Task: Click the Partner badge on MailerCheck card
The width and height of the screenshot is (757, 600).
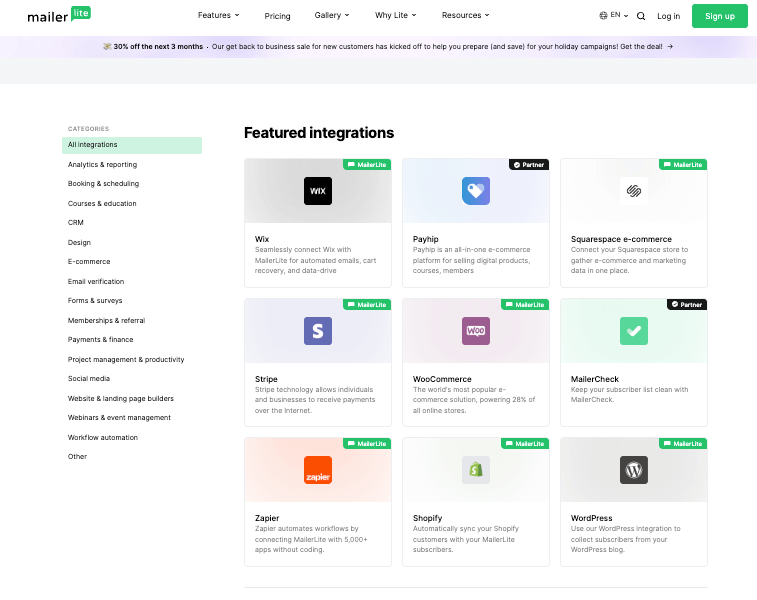Action: [x=687, y=305]
